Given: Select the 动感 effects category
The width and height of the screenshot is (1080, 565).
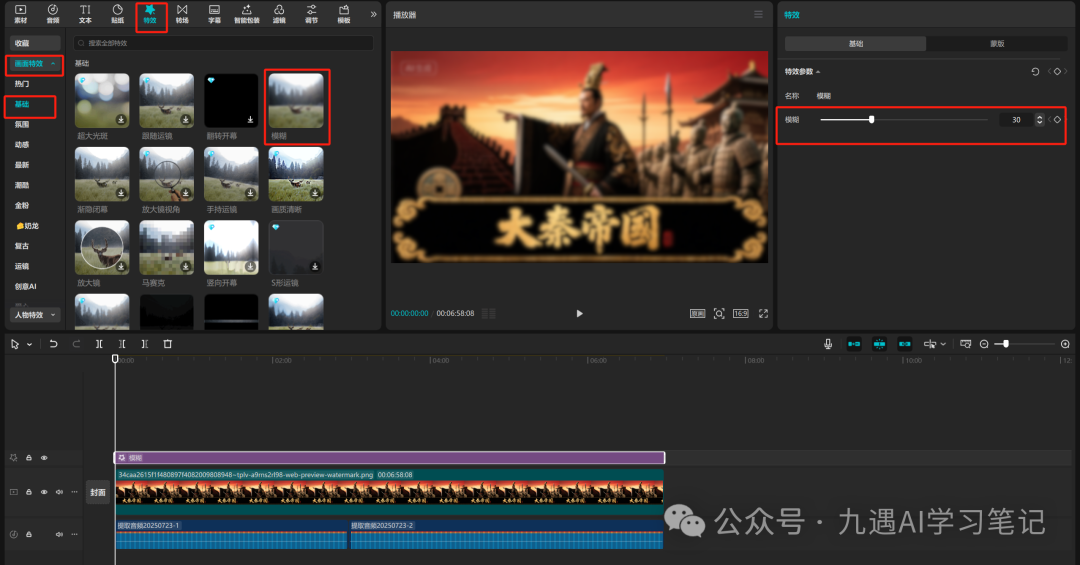Looking at the screenshot, I should pos(22,145).
